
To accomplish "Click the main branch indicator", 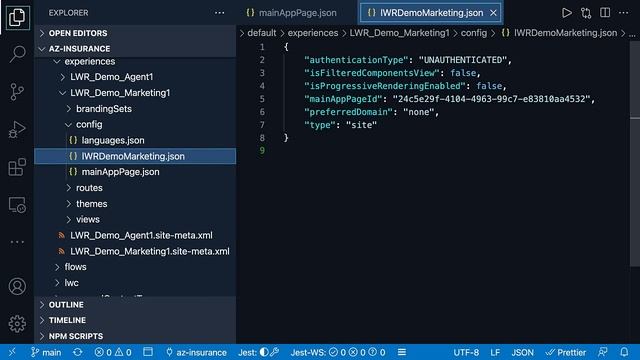I will (46, 352).
